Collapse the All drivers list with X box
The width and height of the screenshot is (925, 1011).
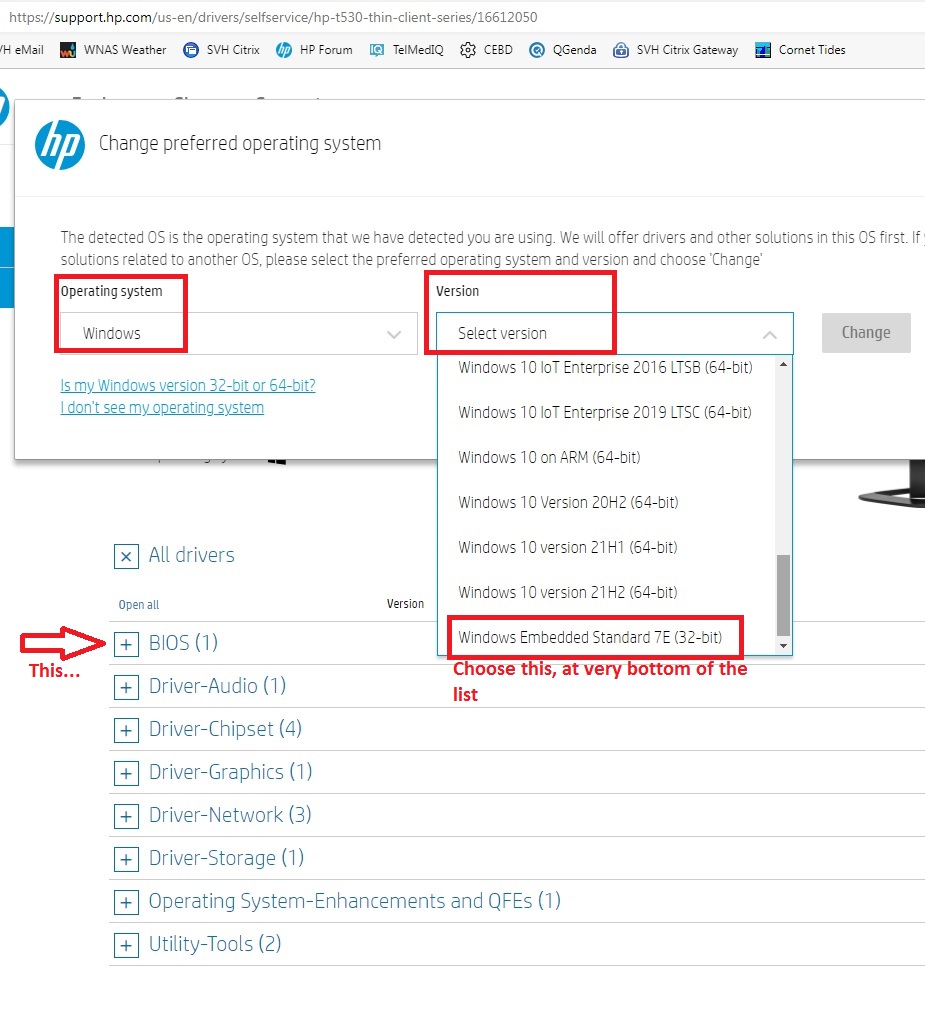coord(126,556)
